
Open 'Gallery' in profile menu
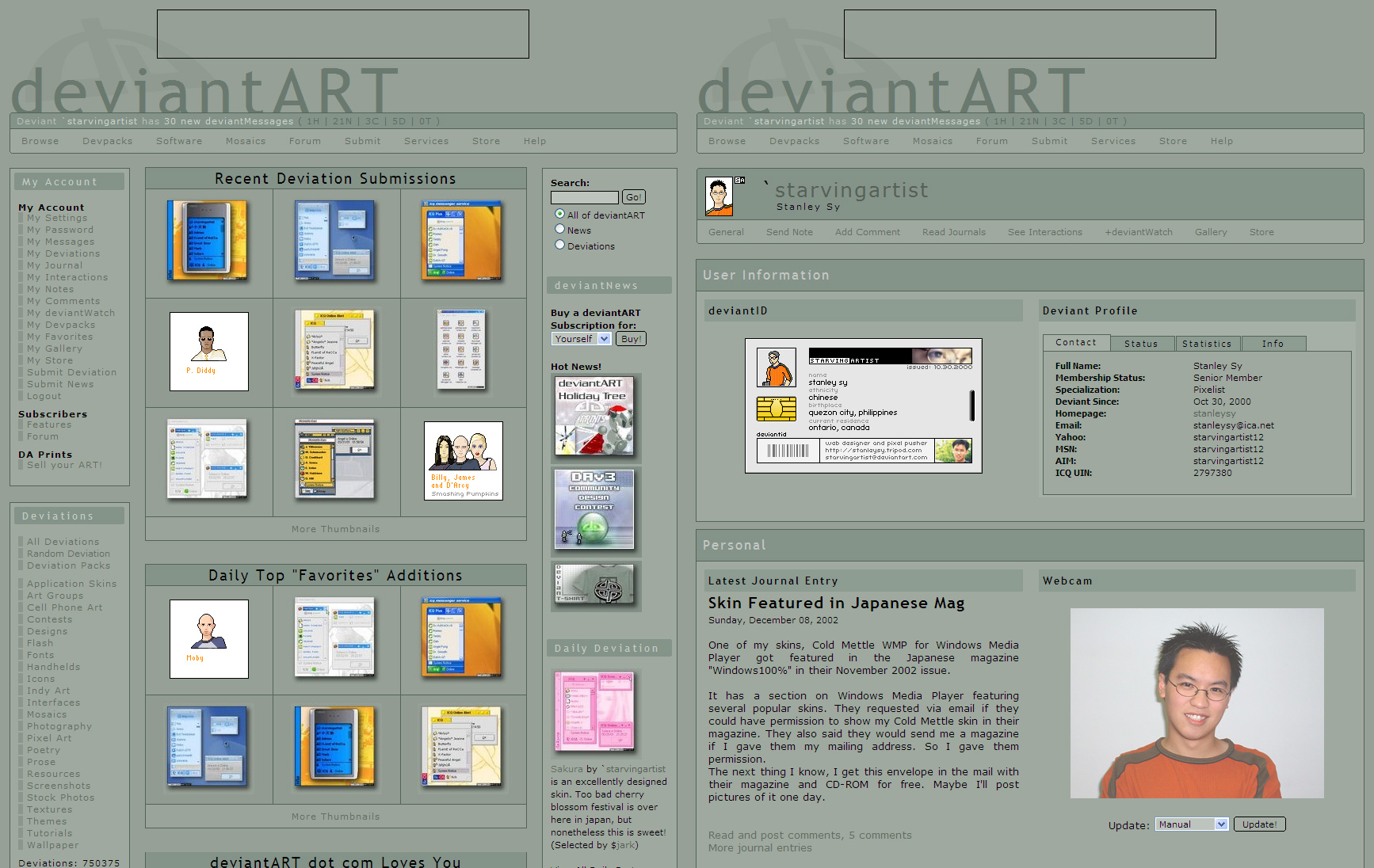(1211, 232)
